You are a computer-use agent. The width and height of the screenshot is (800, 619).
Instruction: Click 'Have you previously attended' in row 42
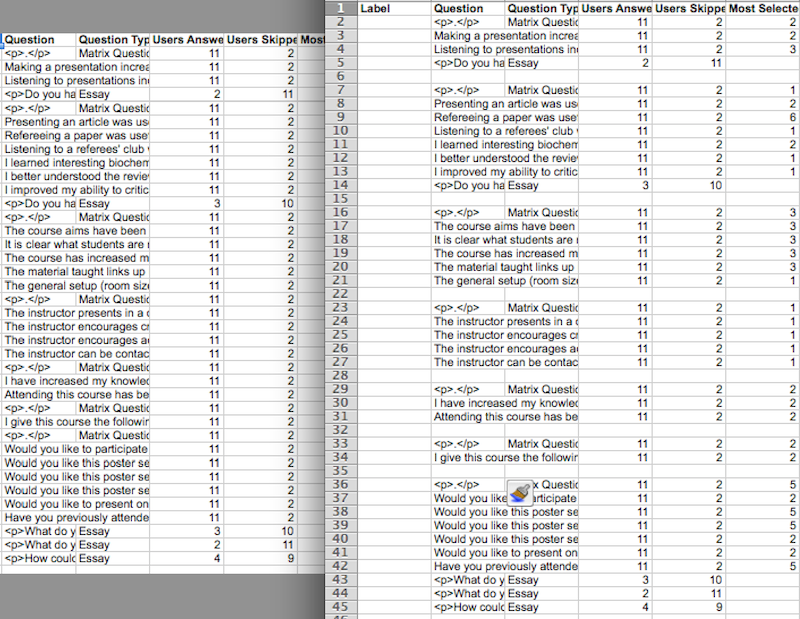click(468, 566)
